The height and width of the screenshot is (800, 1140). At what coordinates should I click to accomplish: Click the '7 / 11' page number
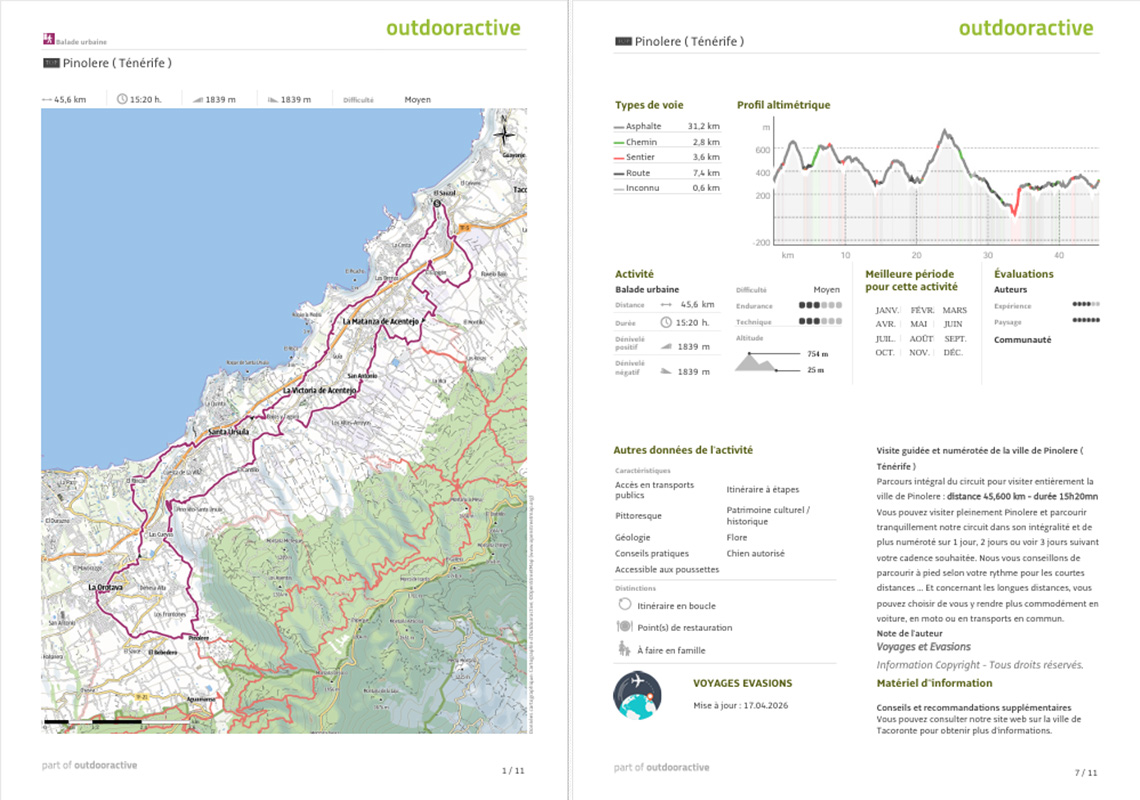click(1086, 773)
